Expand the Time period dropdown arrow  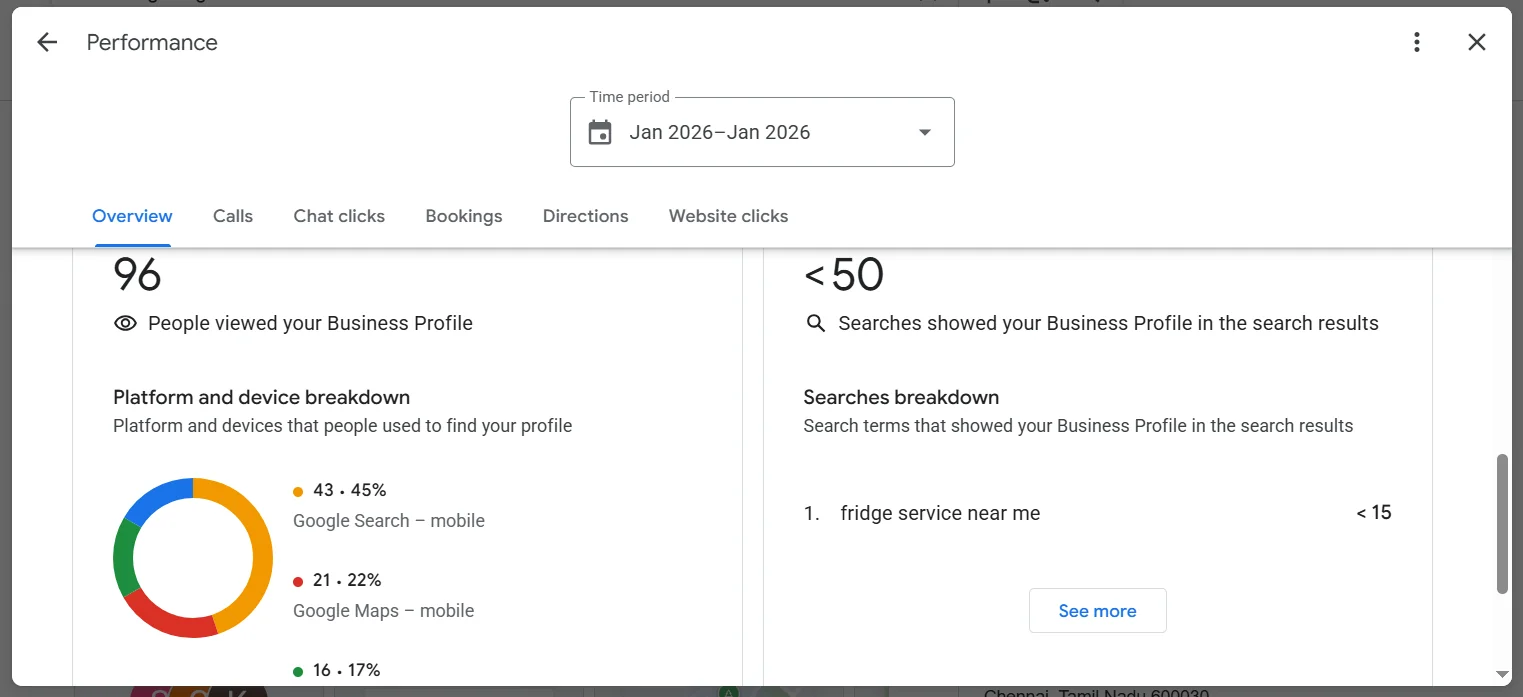(925, 132)
